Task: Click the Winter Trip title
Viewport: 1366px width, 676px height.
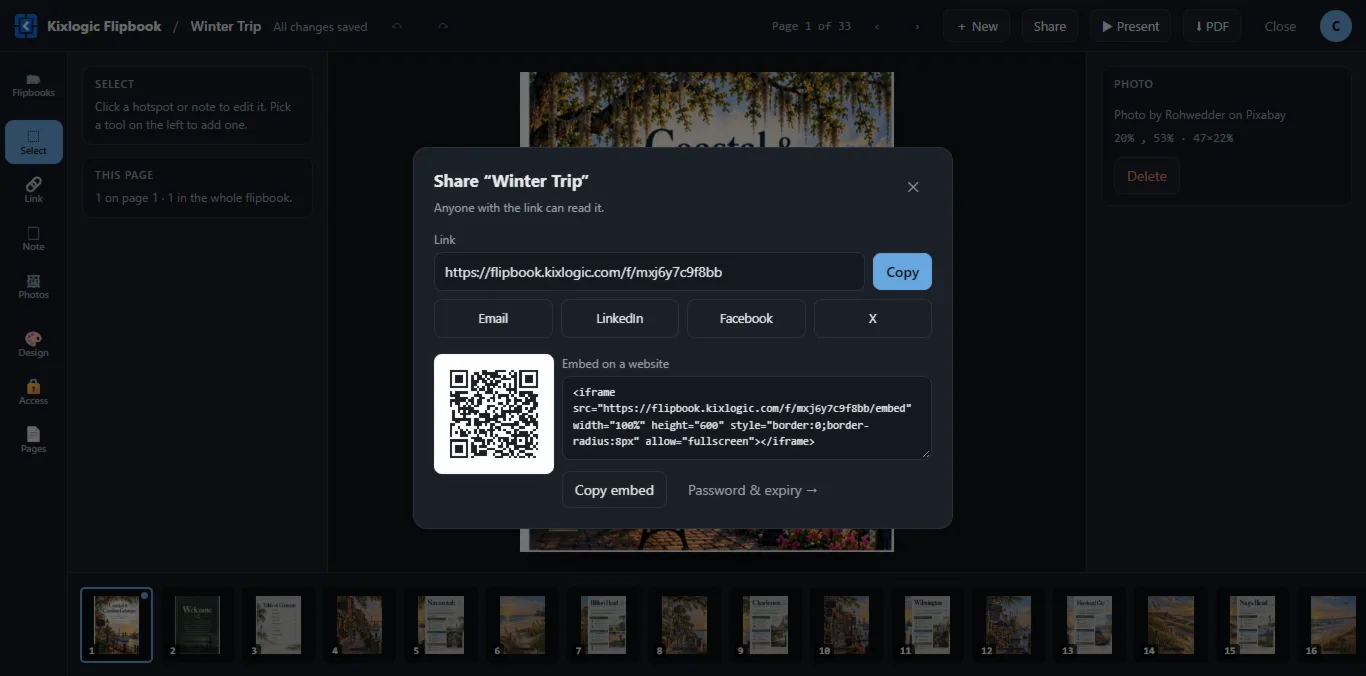Action: click(226, 26)
